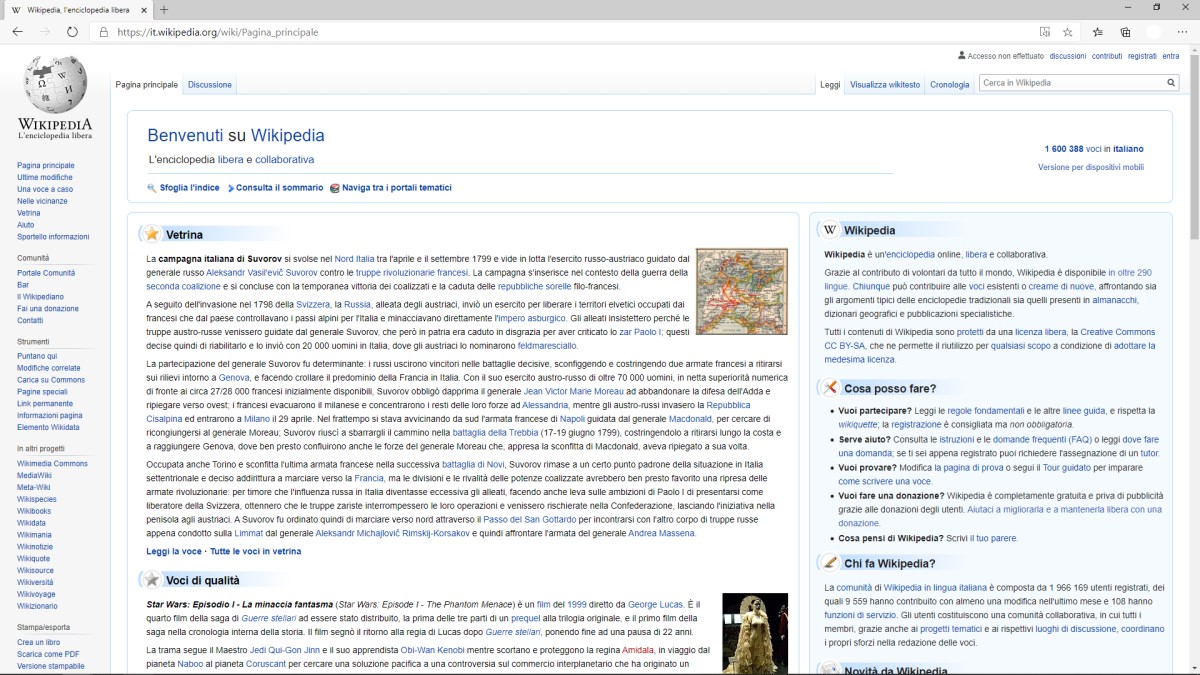Click Crea un libro in the sidebar
Viewport: 1200px width, 675px height.
(x=38, y=642)
